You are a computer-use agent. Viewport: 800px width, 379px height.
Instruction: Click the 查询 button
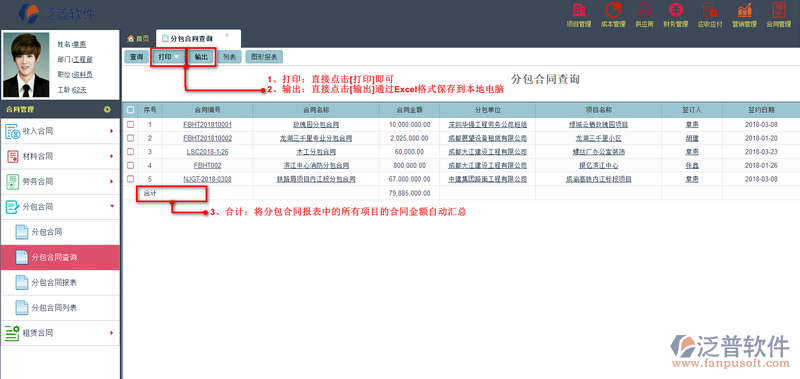pyautogui.click(x=136, y=57)
